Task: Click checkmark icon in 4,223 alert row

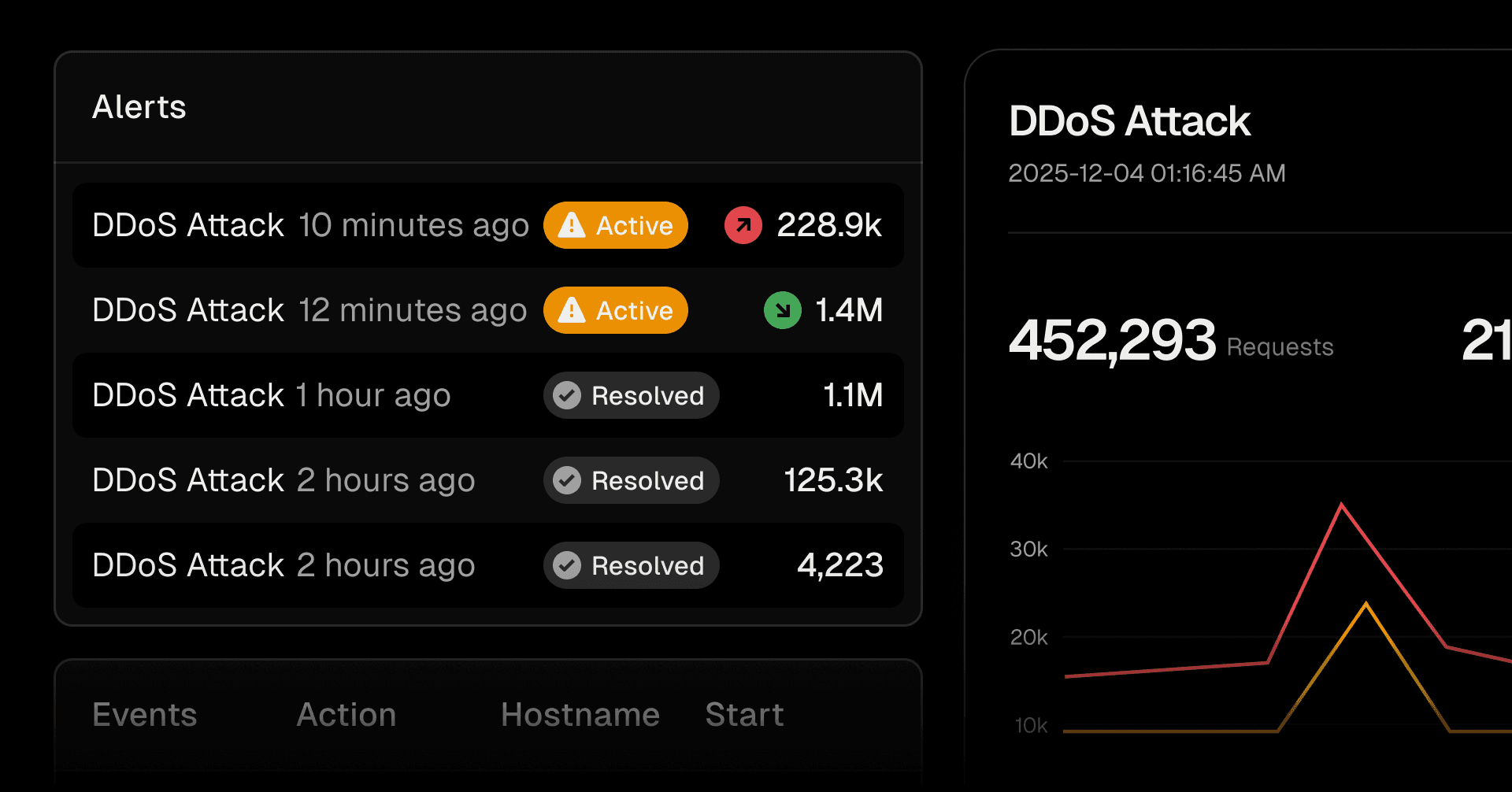Action: pos(567,565)
